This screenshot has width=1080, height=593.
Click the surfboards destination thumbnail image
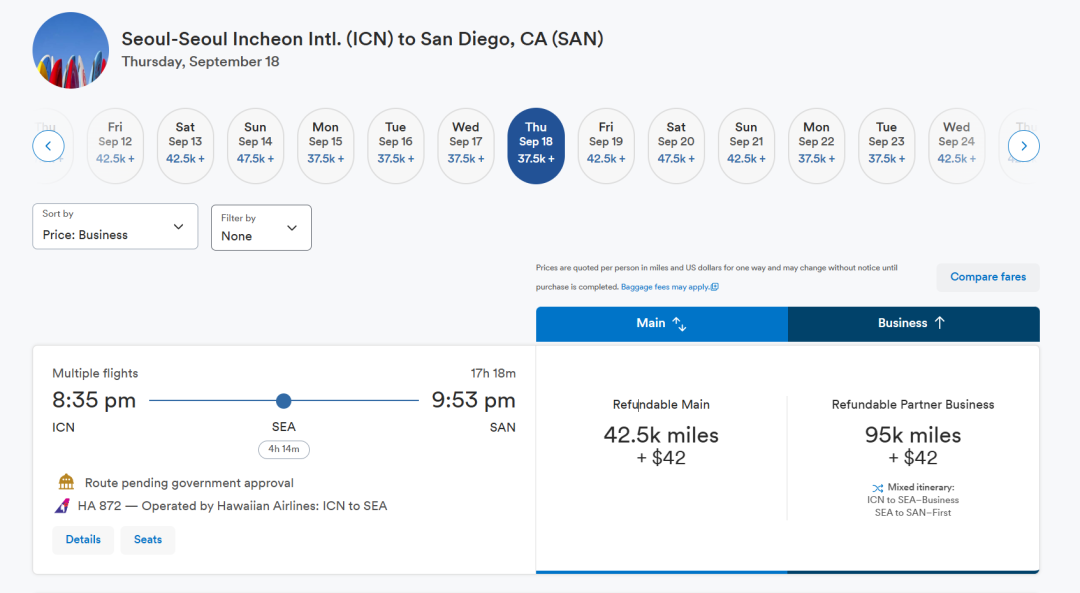(71, 51)
